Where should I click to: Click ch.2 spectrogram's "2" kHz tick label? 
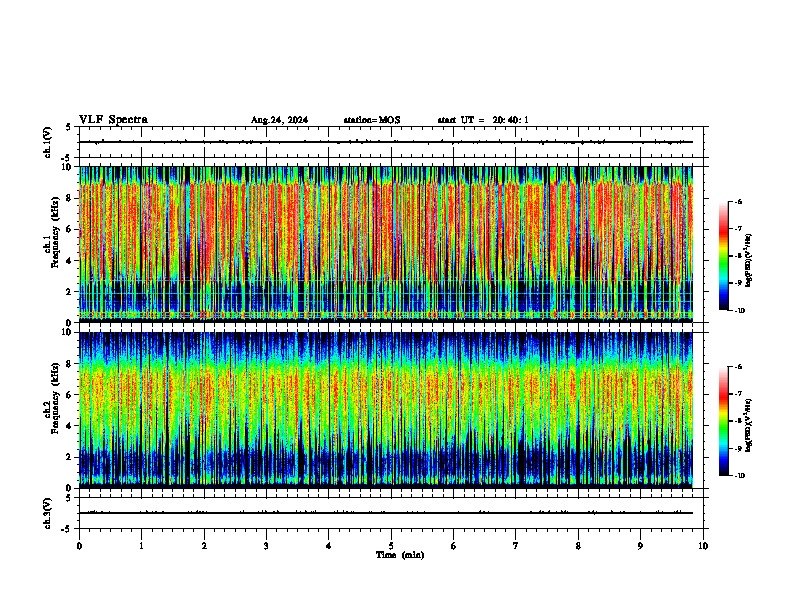(x=70, y=457)
